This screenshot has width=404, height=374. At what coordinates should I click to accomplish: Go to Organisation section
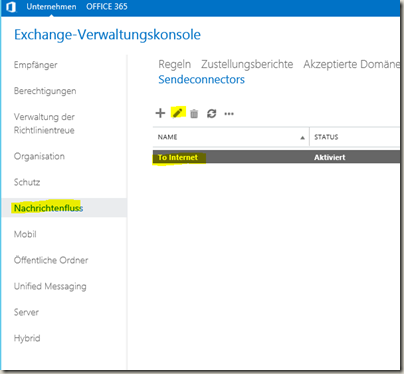[39, 156]
